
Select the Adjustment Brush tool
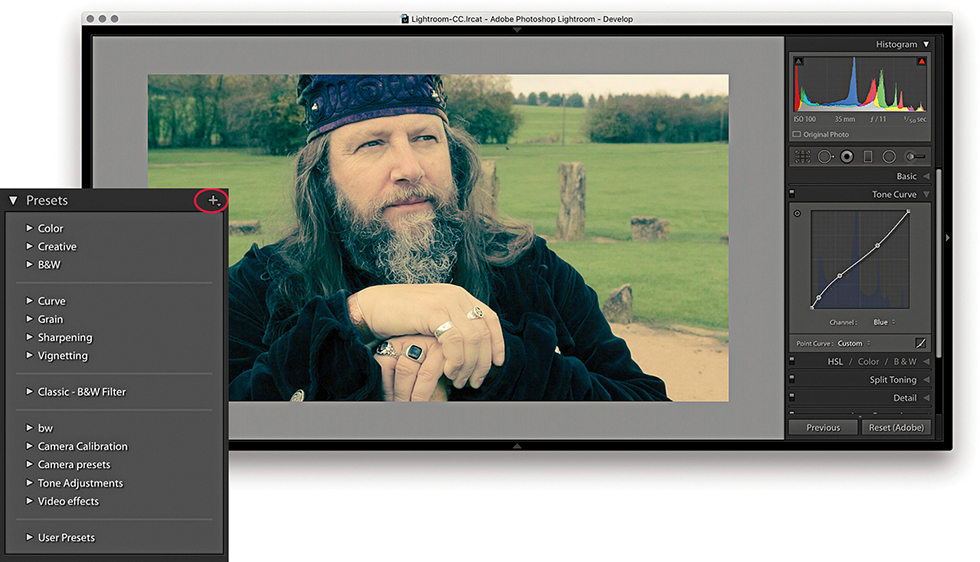click(x=915, y=157)
